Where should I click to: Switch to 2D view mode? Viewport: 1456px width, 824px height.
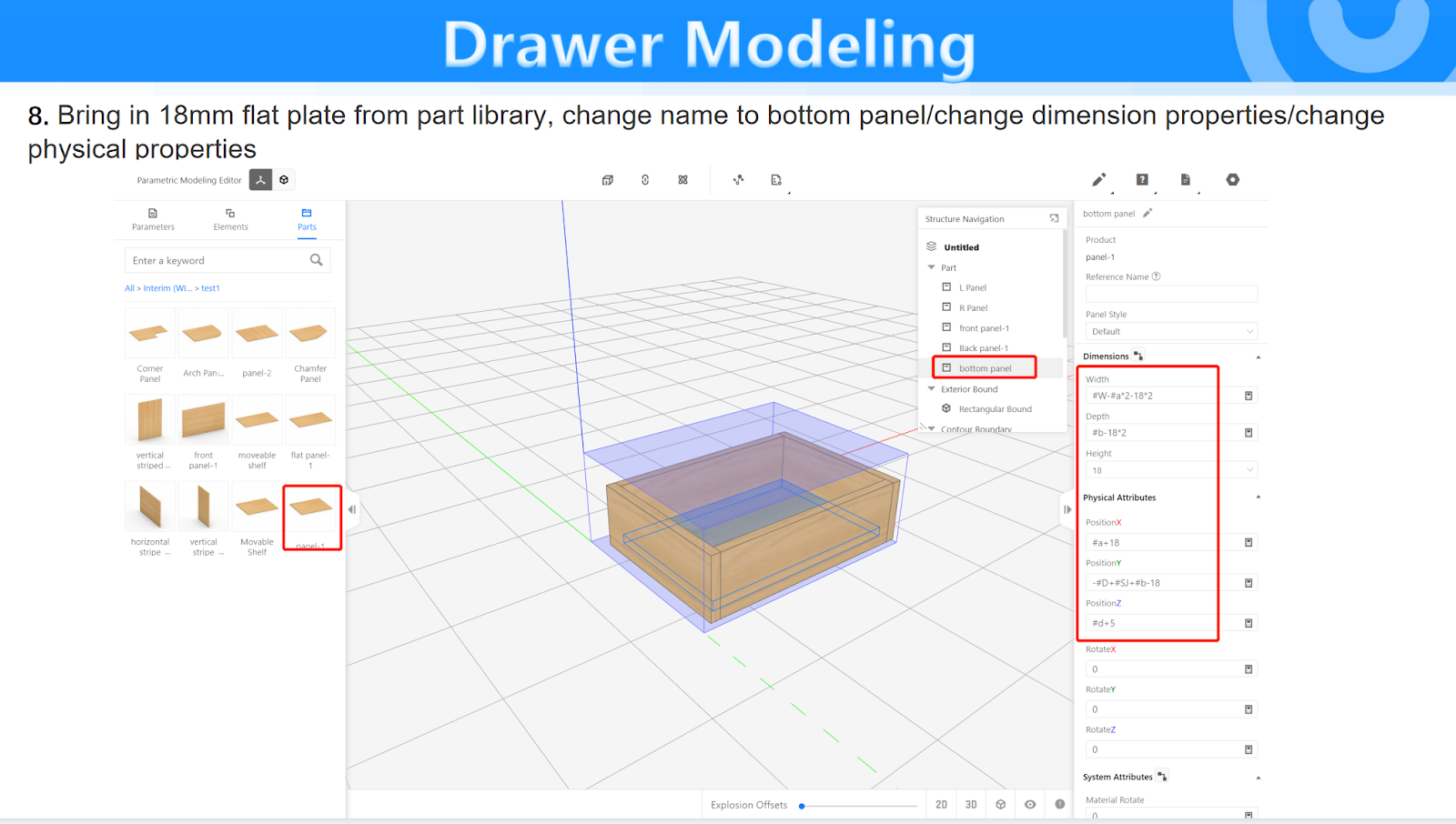tap(941, 804)
